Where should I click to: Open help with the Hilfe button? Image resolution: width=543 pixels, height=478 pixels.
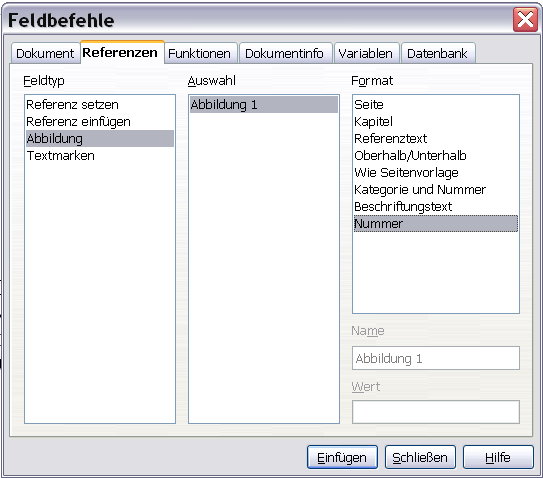coord(498,457)
